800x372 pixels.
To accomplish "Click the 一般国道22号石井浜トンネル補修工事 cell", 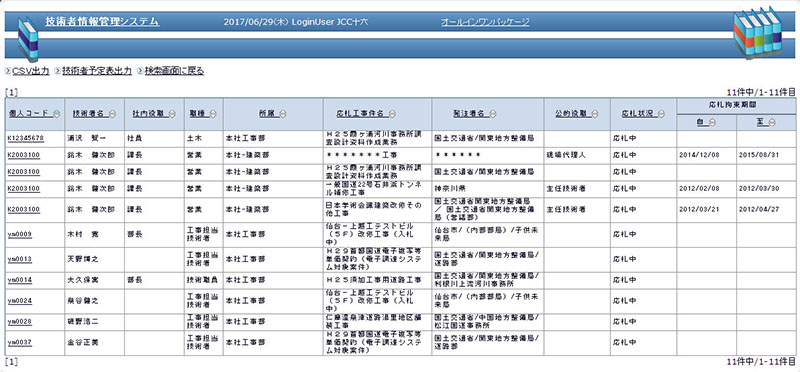I will [x=377, y=189].
